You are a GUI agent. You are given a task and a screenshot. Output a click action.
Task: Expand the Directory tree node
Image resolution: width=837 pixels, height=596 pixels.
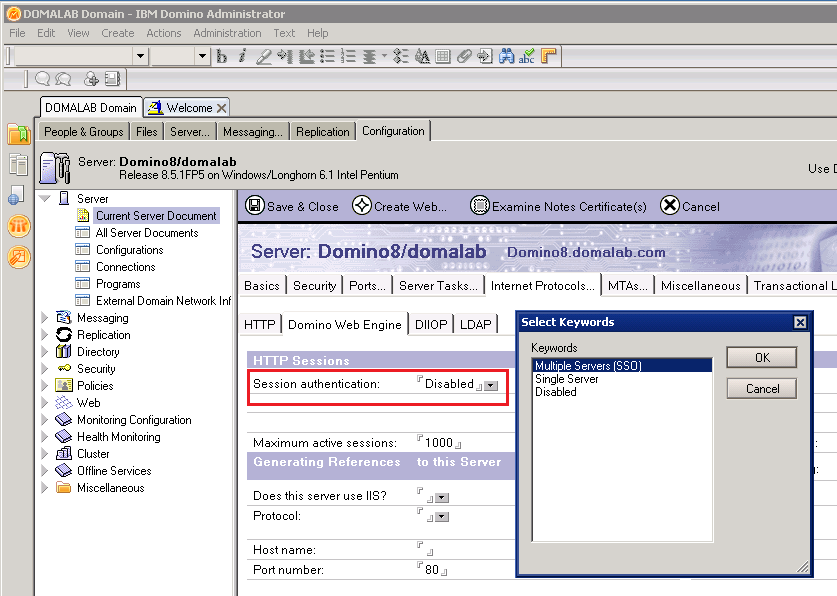coord(45,352)
